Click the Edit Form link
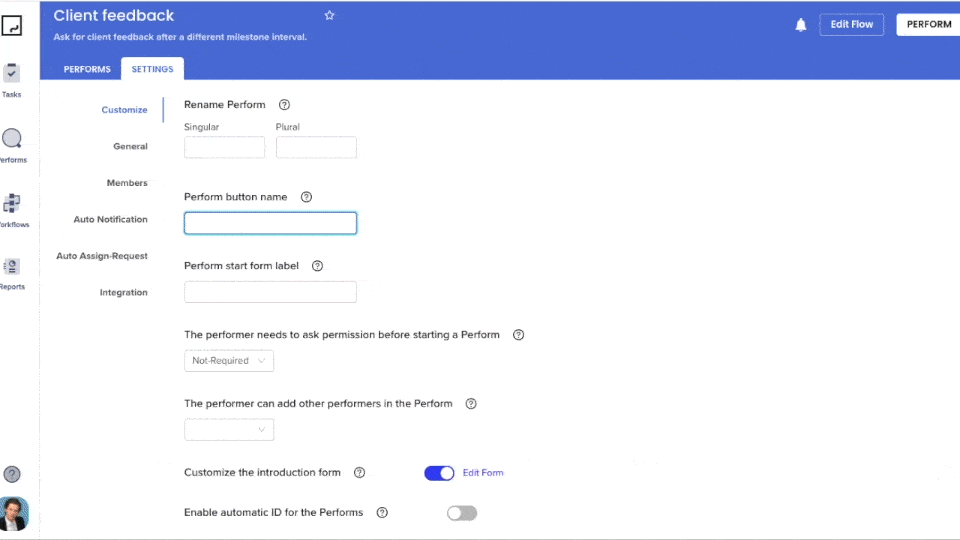This screenshot has width=960, height=540. 482,473
